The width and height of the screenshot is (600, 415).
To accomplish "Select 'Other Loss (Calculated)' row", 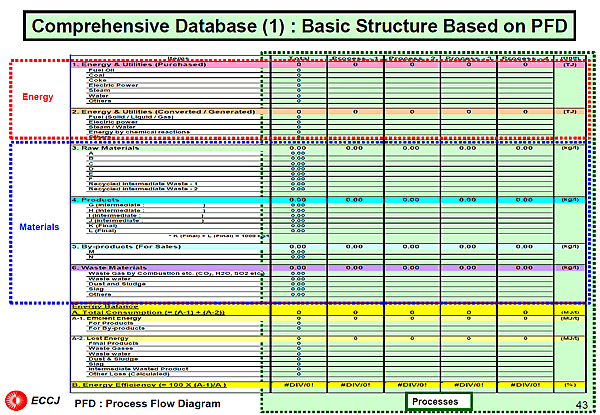I will [x=129, y=374].
